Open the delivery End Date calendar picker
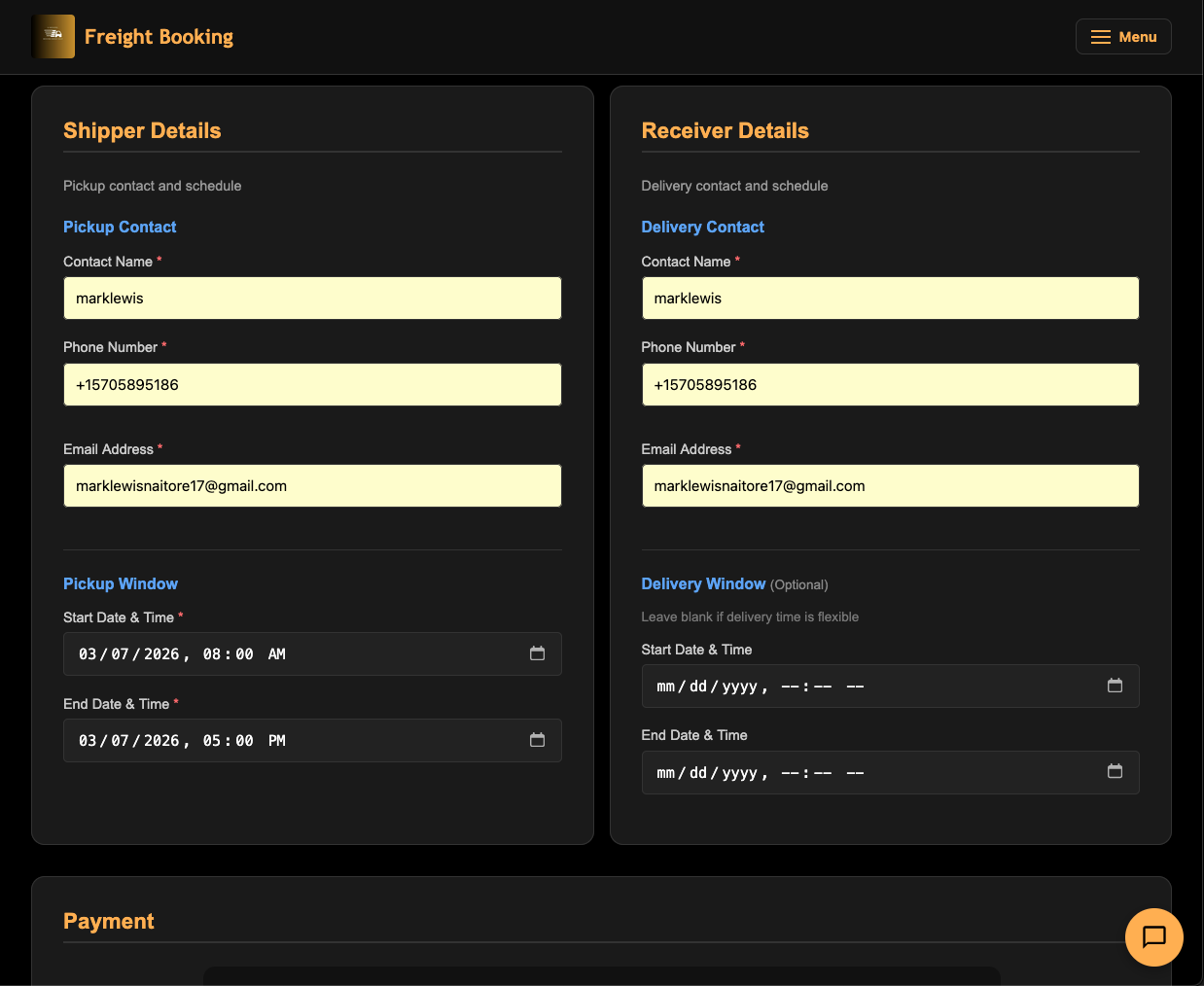This screenshot has width=1204, height=986. 1115,771
